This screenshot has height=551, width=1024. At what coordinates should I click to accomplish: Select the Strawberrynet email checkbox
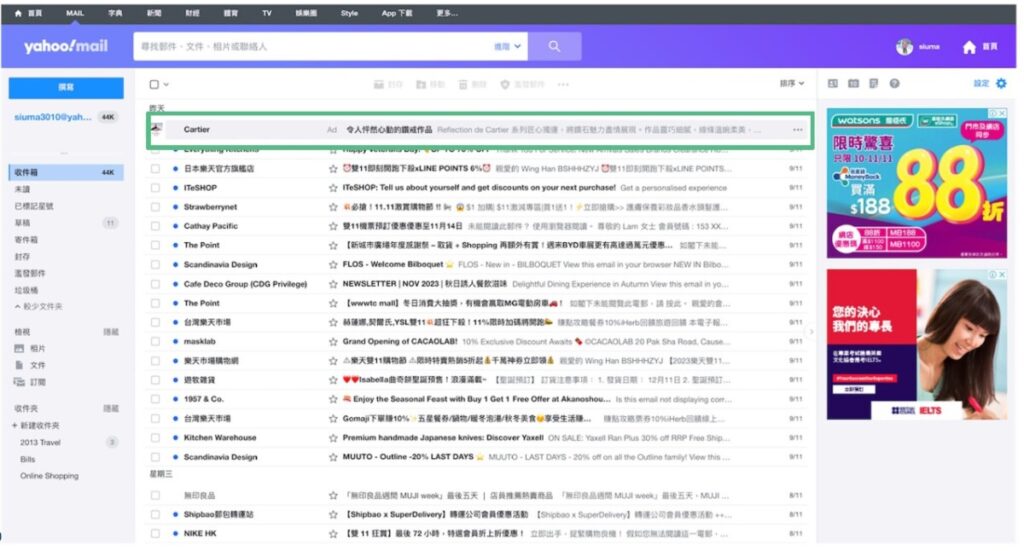155,207
